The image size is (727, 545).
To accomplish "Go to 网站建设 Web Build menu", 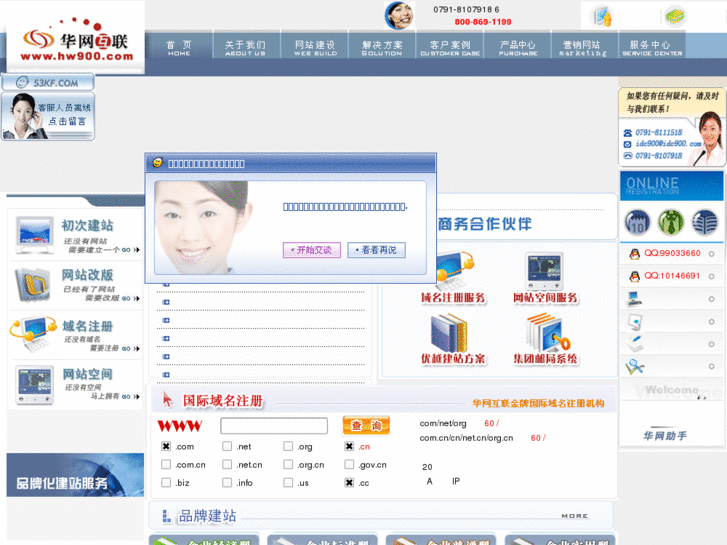I will click(x=315, y=48).
